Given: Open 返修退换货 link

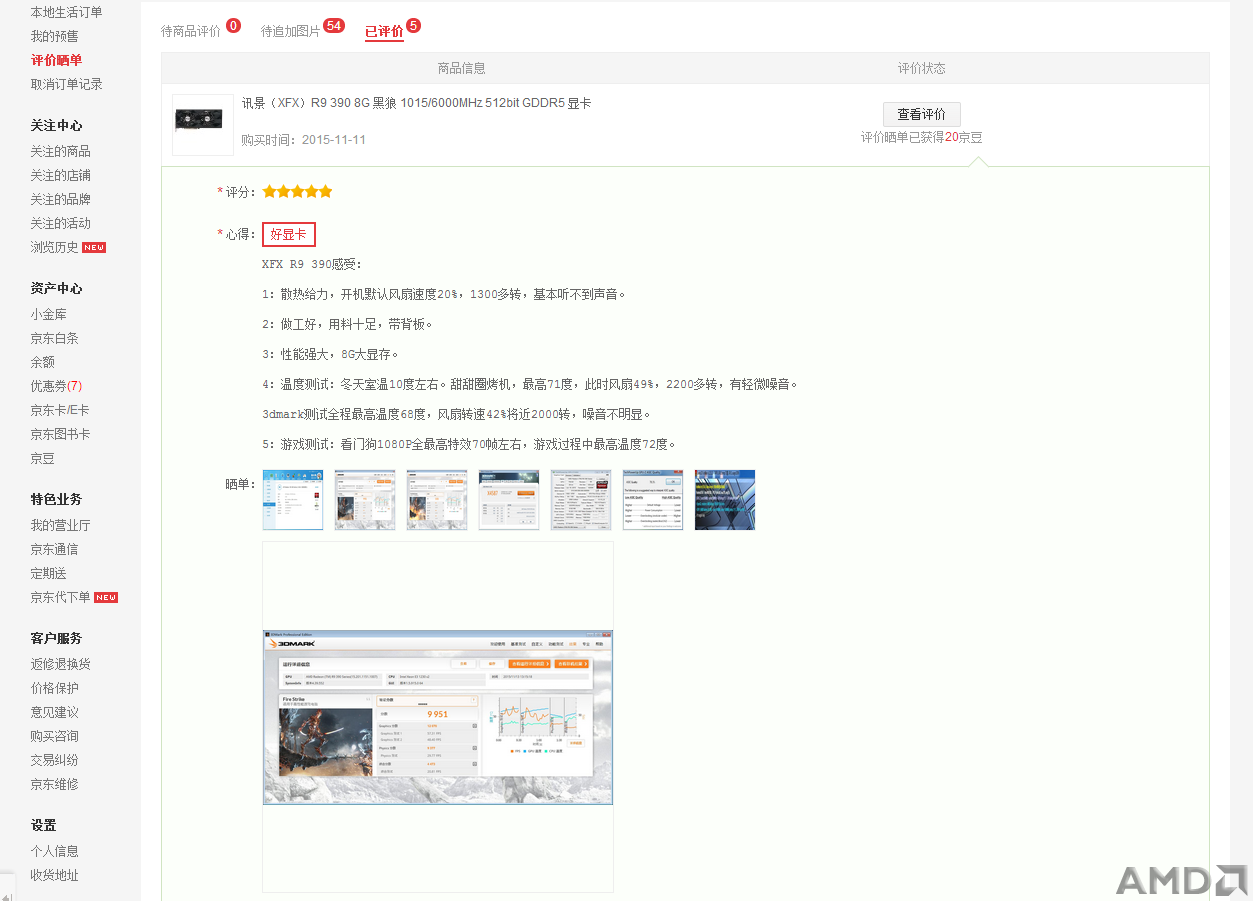Looking at the screenshot, I should [60, 664].
